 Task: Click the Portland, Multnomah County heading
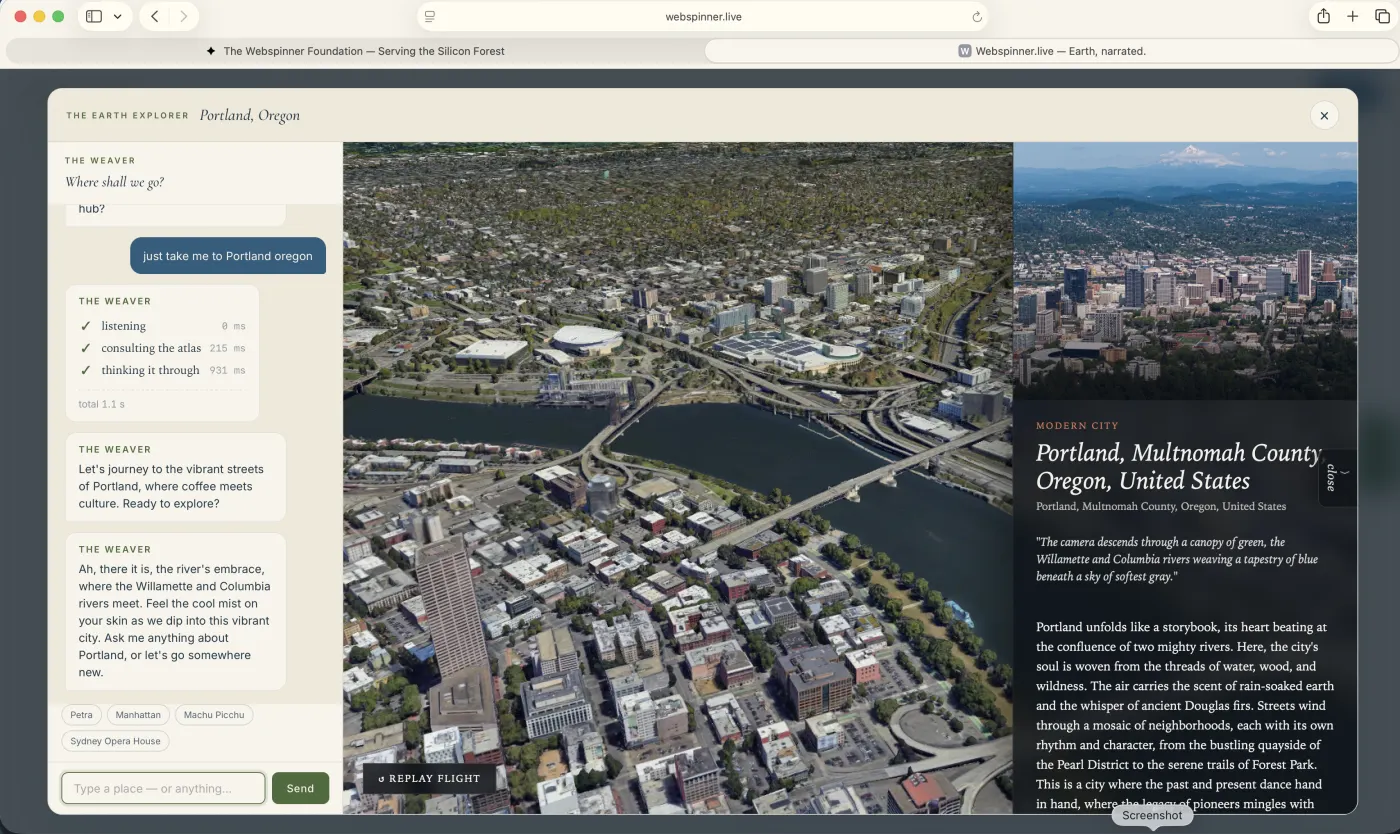1178,467
